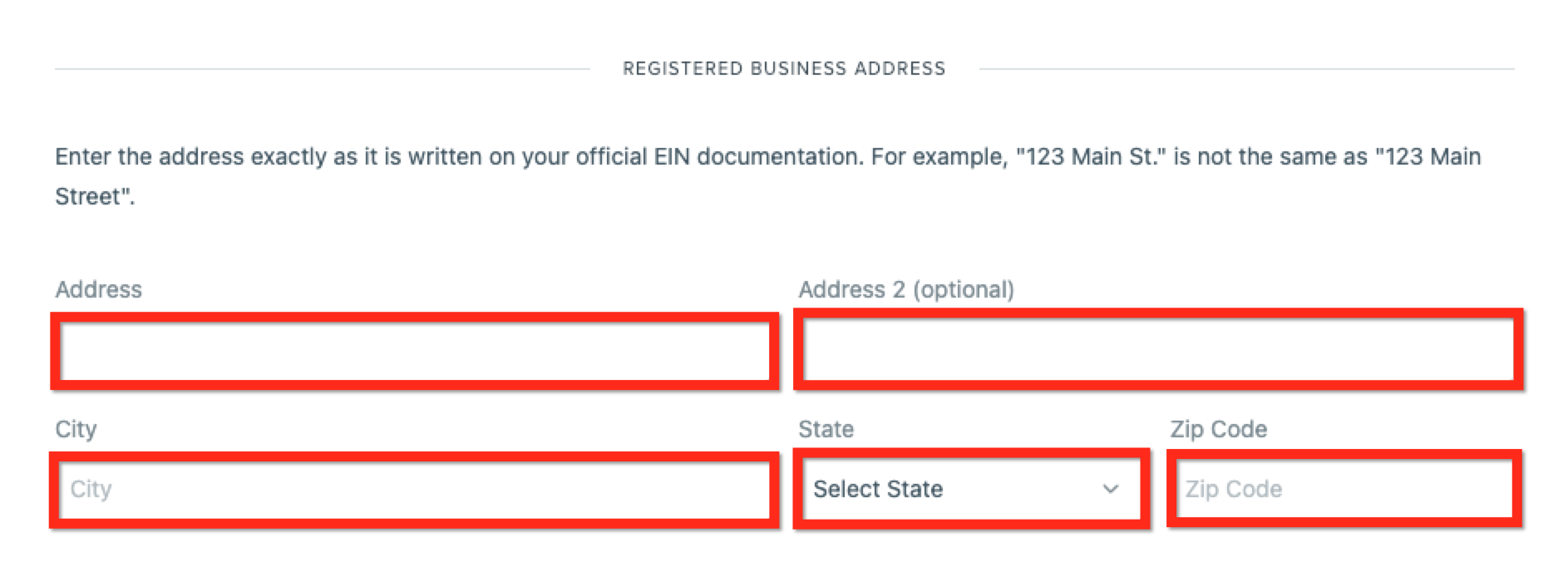1568x562 pixels.
Task: Click the "State" label above dropdown
Action: pyautogui.click(x=826, y=429)
